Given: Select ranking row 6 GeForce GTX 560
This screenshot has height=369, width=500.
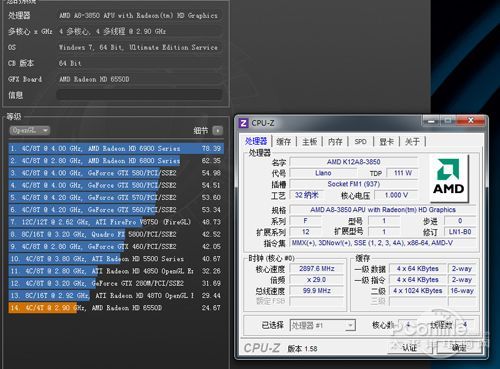Looking at the screenshot, I should pyautogui.click(x=116, y=210).
